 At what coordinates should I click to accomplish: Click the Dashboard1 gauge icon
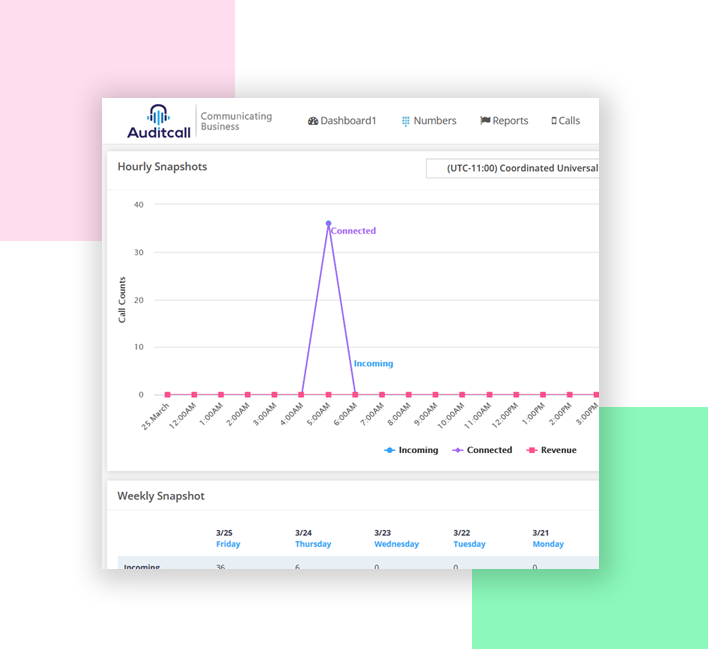tap(313, 121)
